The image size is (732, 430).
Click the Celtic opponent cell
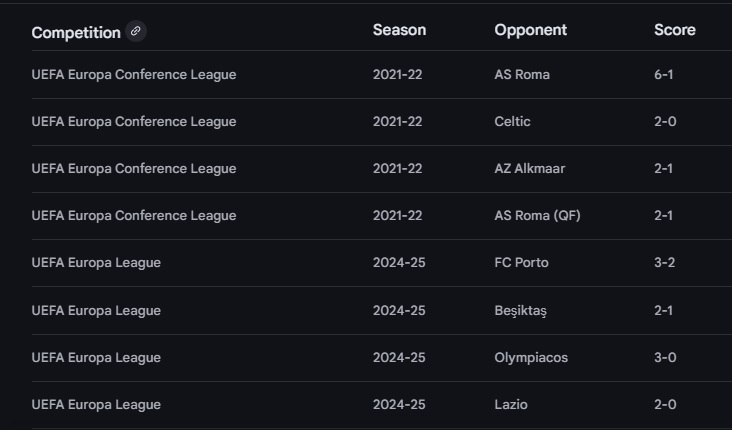click(x=512, y=121)
